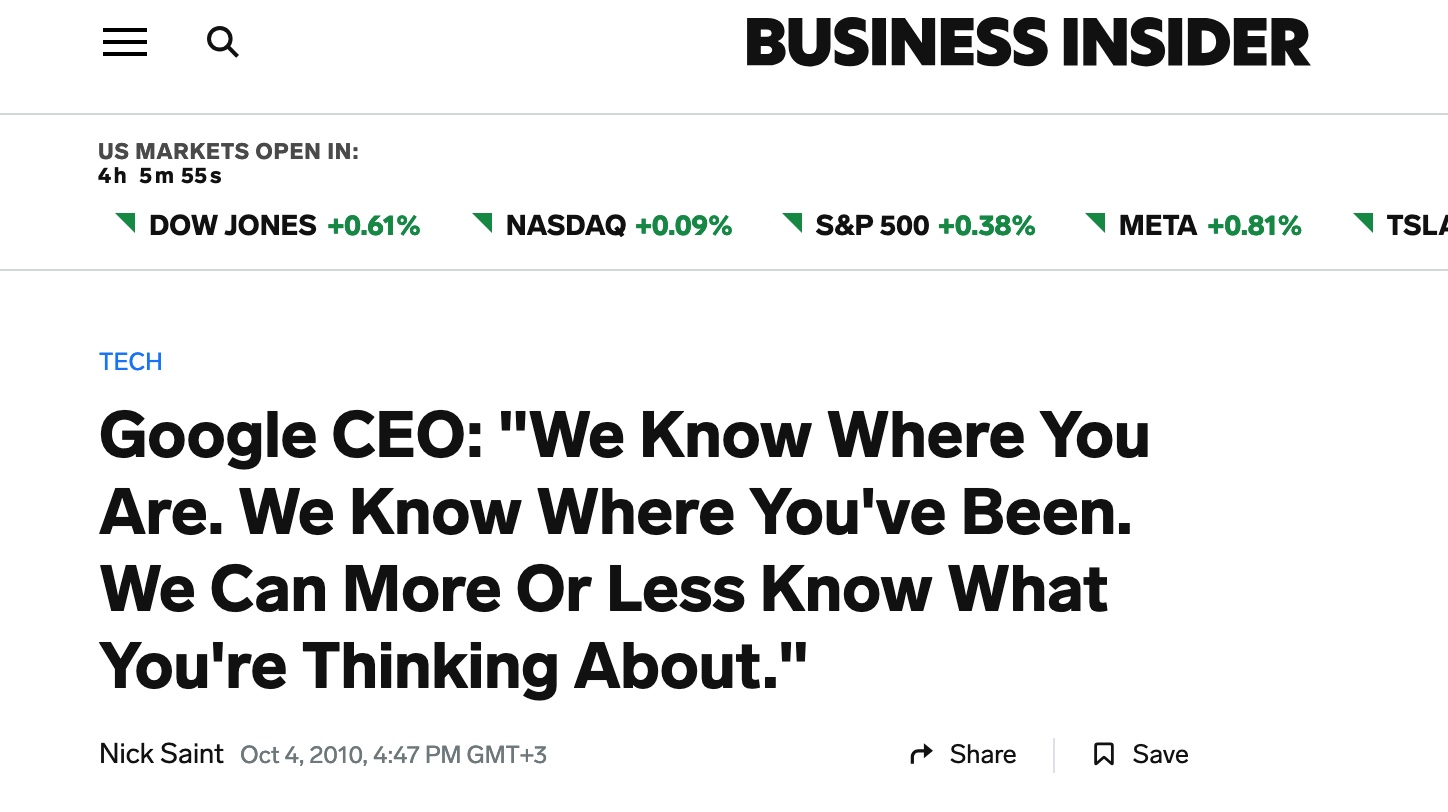Click the Nasdaq green triangle indicator

[483, 222]
